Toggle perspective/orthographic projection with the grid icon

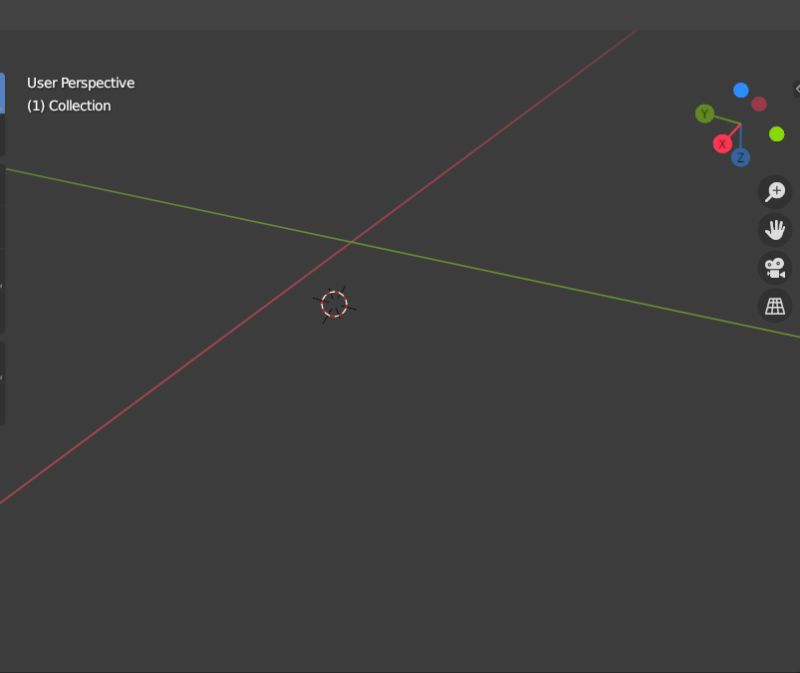(773, 306)
